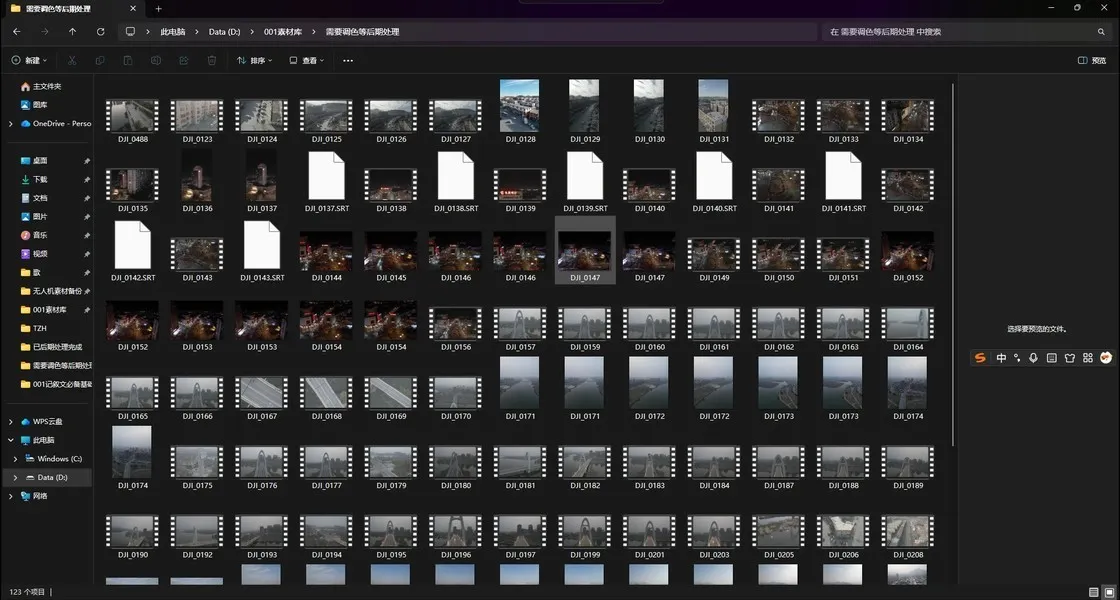
Task: Open the 排序 (Sort) dropdown menu
Action: pos(255,61)
